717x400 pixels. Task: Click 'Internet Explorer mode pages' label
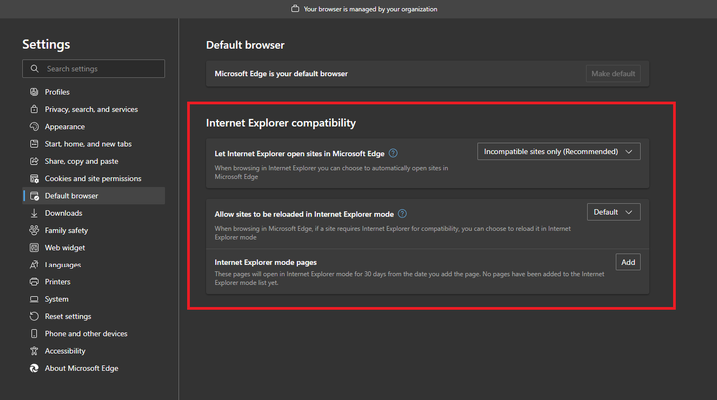pos(266,262)
